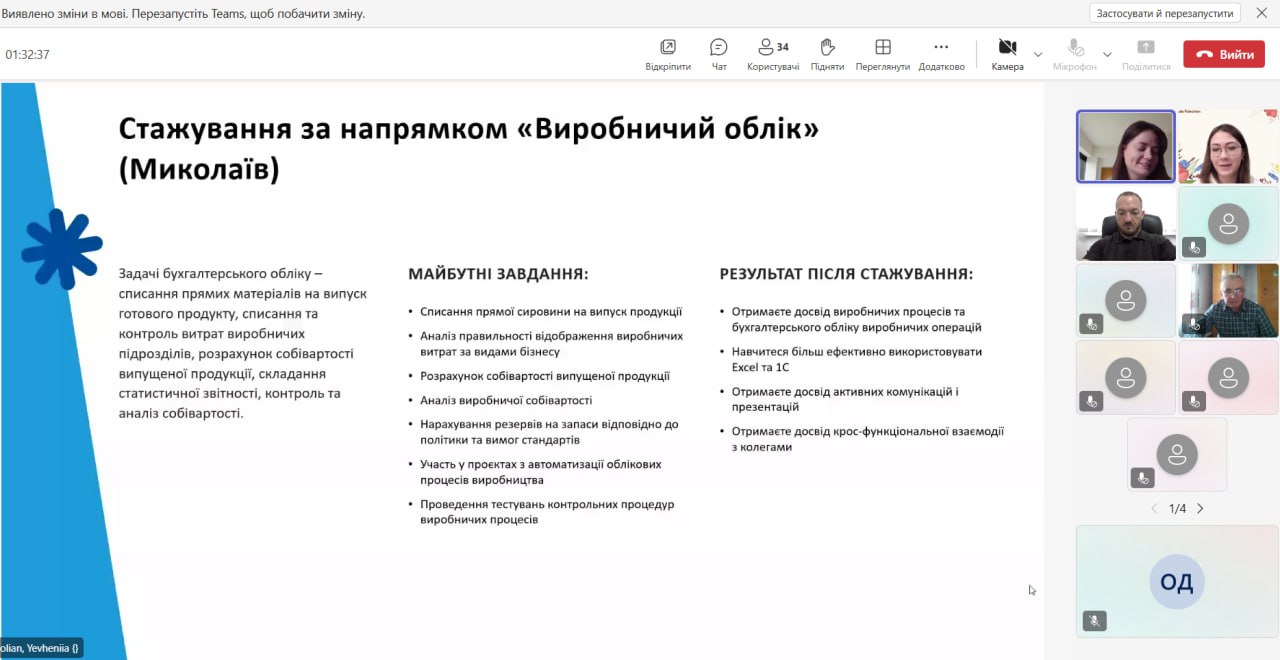This screenshot has width=1280, height=660.
Task: Click the paragraph starting Задачі бухгалтерського обліку
Action: 243,343
